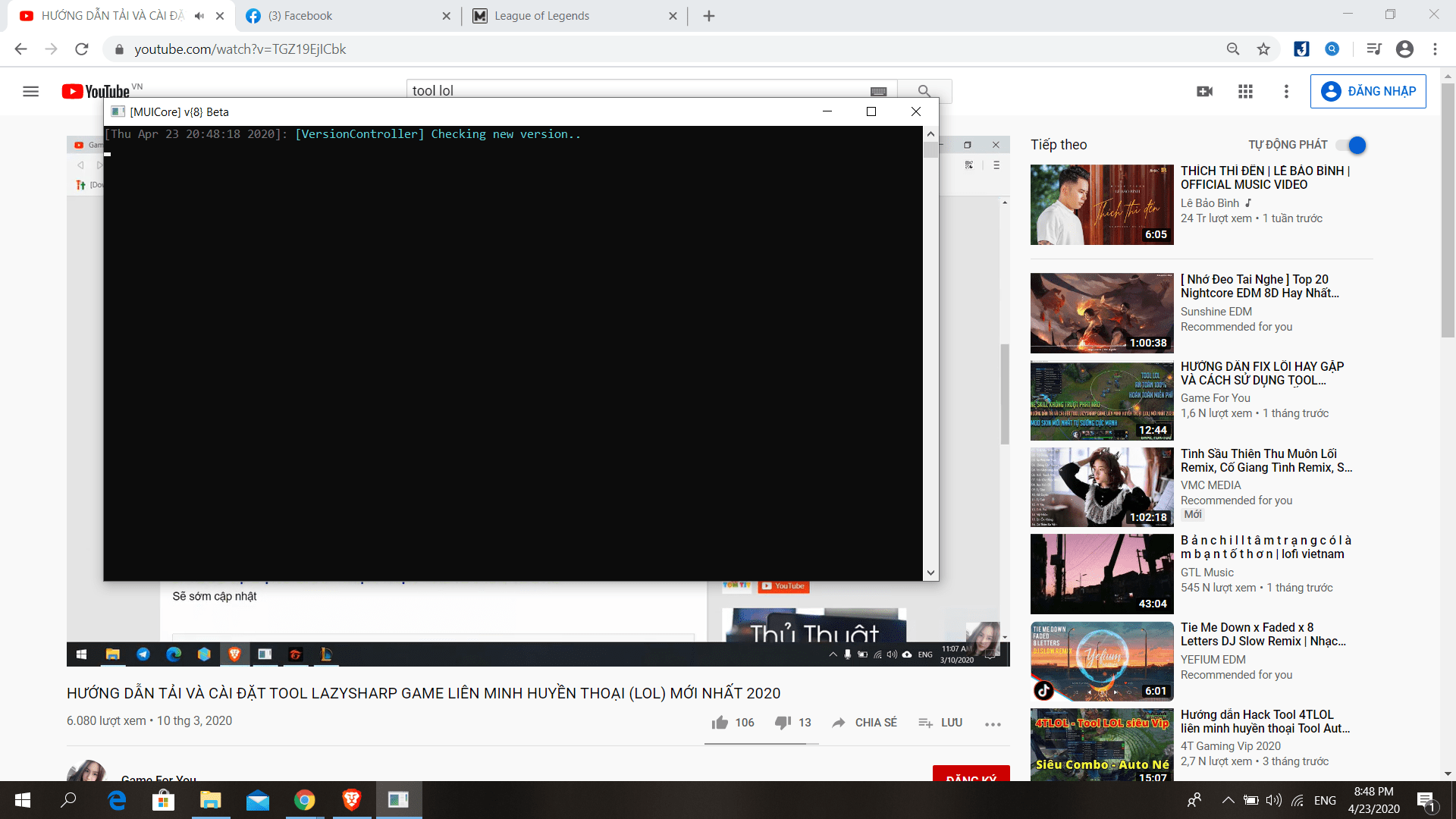Viewport: 1456px width, 819px height.
Task: Open HƯỚNG DẪN FIX LỖI HAY GẶP video thumbnail
Action: pyautogui.click(x=1102, y=400)
